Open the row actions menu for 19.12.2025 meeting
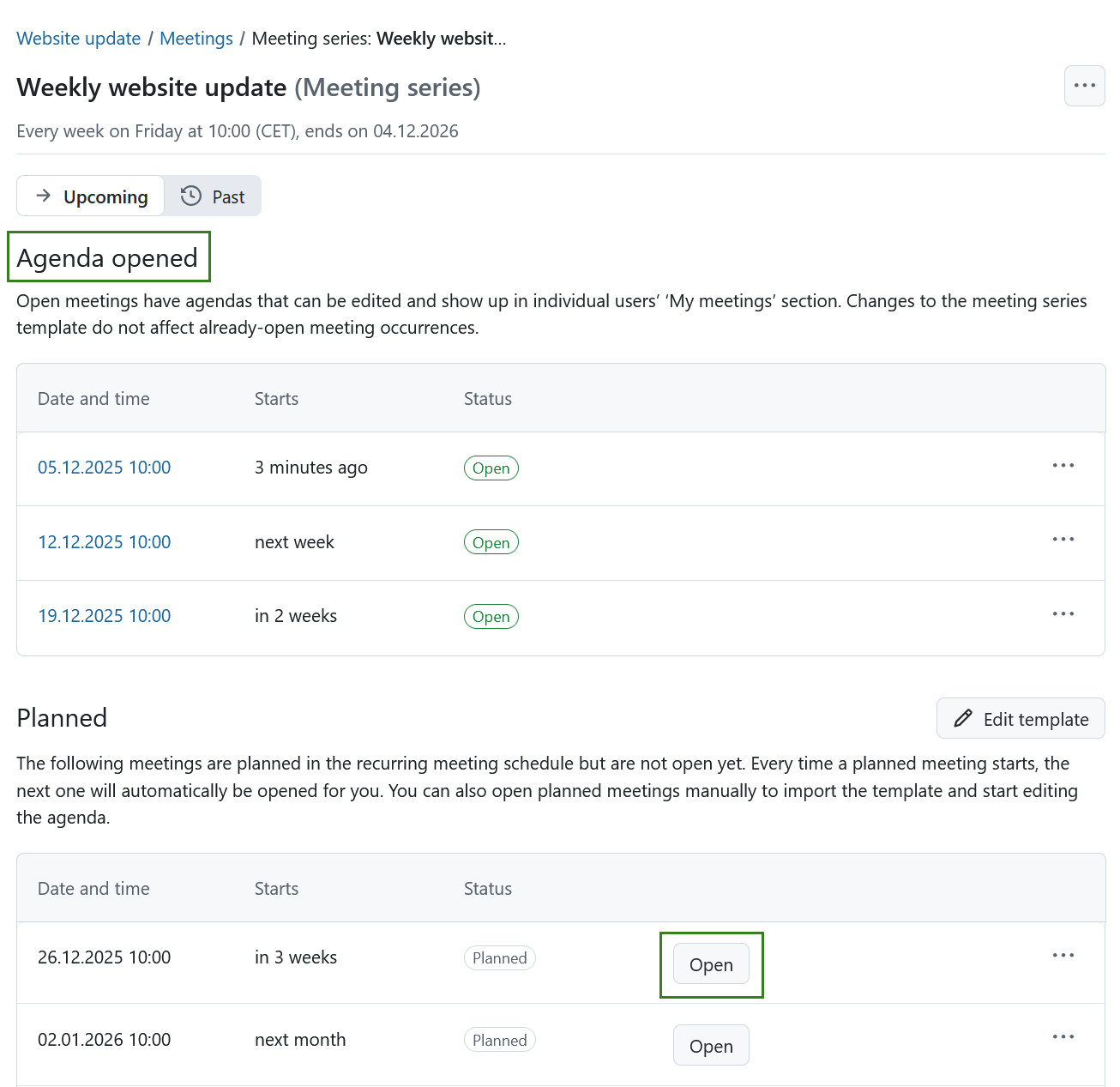Viewport: 1120px width, 1087px height. [x=1063, y=615]
